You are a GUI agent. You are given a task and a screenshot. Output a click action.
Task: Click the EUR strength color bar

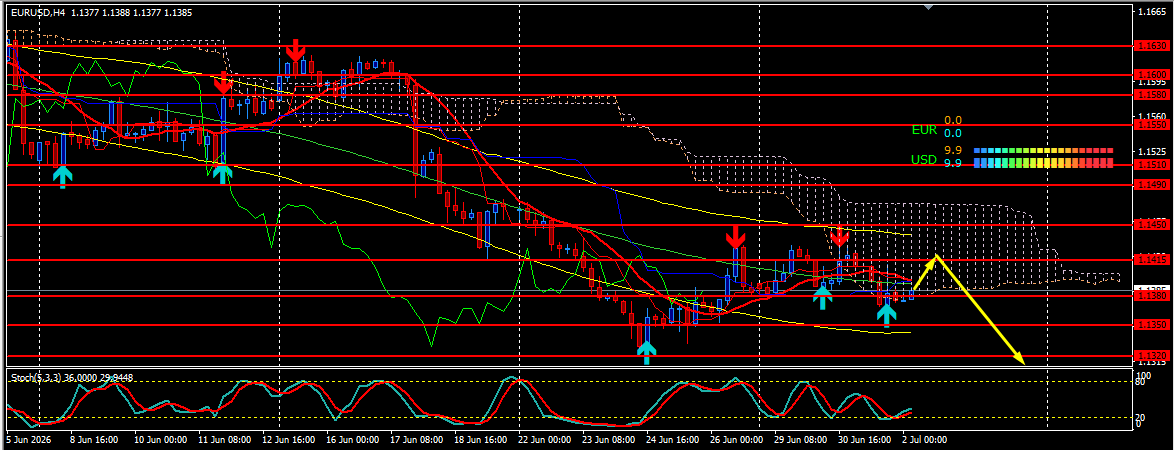1043,150
